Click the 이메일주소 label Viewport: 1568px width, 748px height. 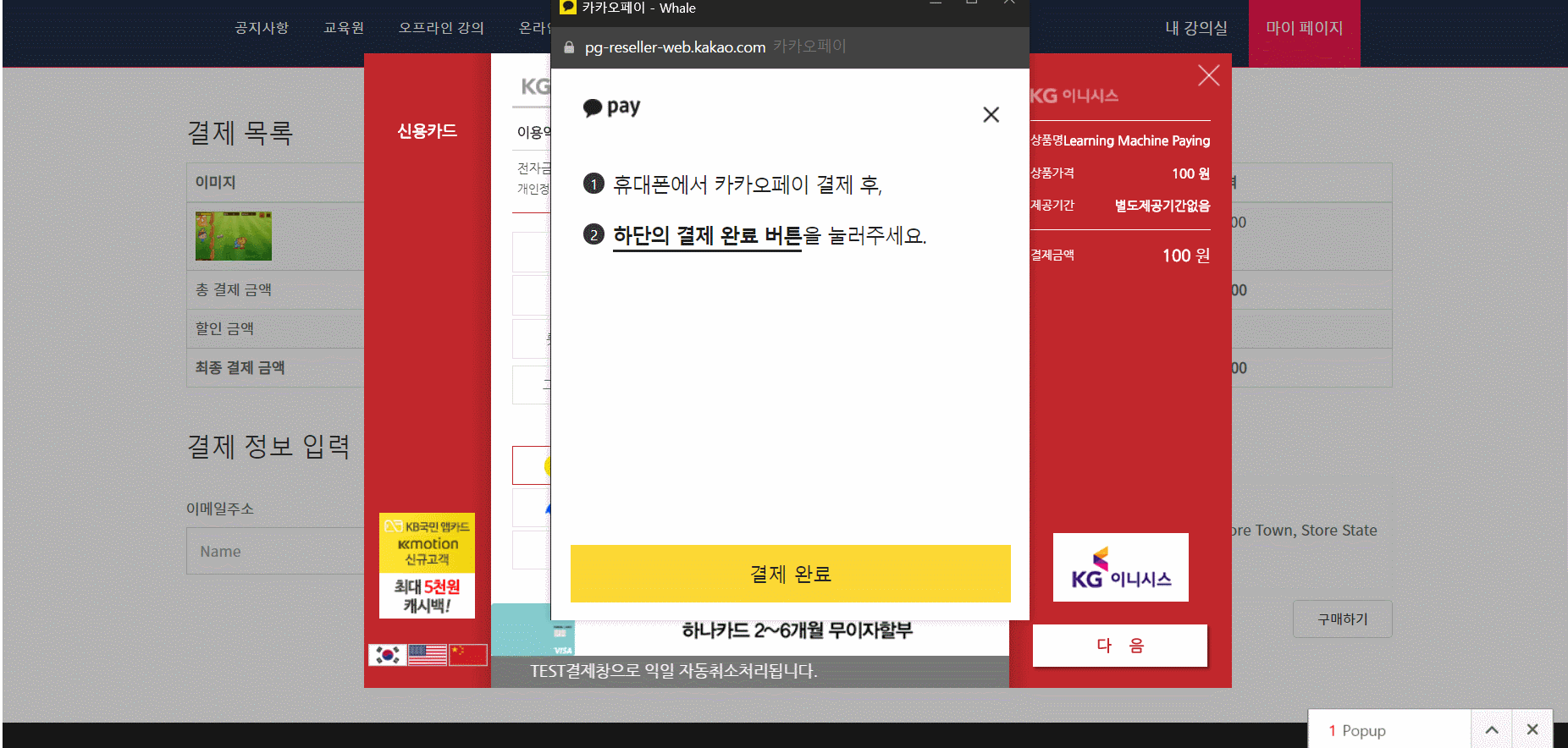(220, 509)
